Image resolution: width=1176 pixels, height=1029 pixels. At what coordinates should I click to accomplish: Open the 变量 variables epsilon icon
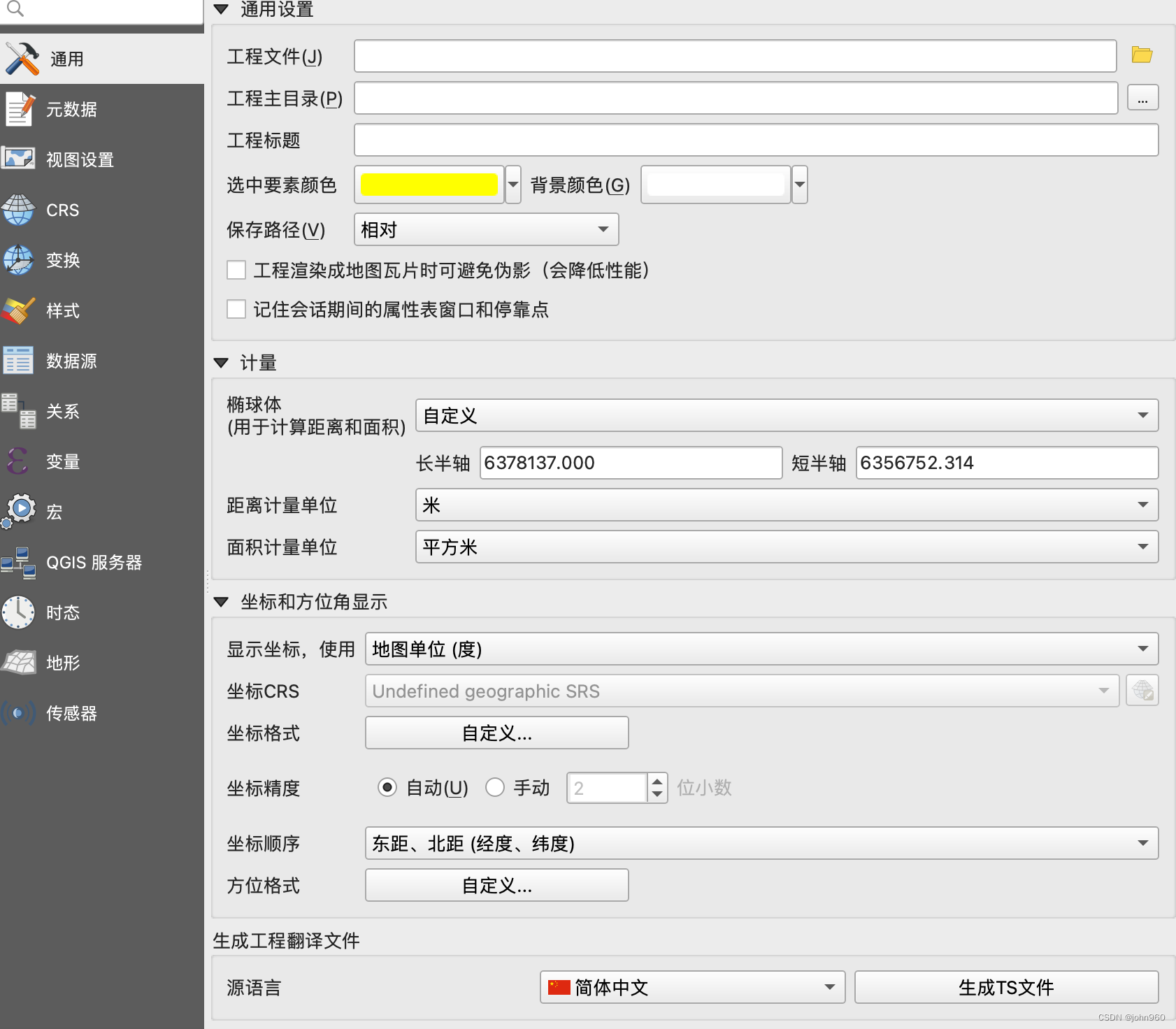[18, 461]
